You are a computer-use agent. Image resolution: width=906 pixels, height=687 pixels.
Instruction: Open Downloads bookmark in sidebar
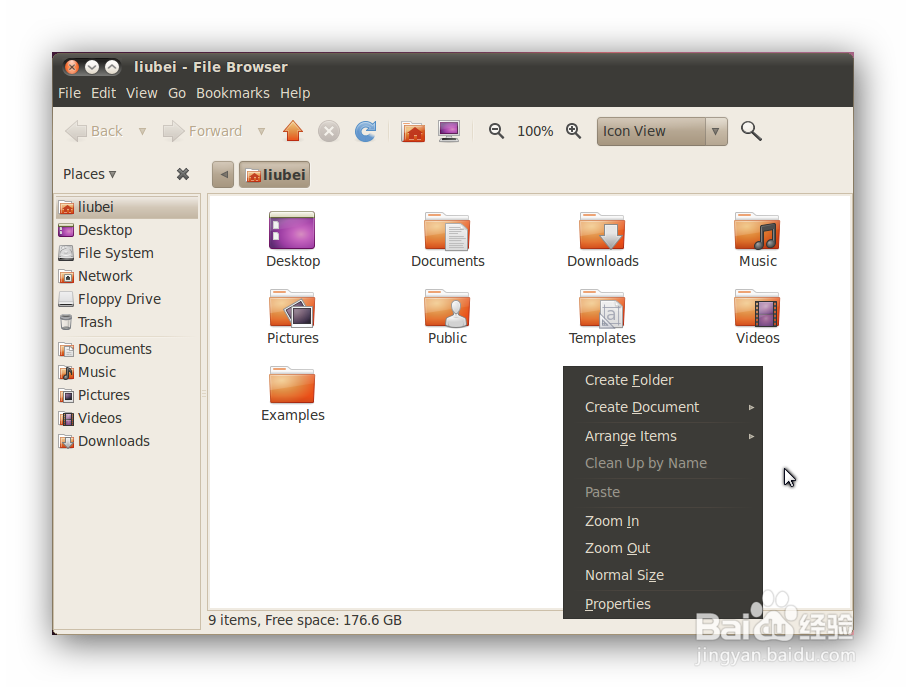[127, 441]
